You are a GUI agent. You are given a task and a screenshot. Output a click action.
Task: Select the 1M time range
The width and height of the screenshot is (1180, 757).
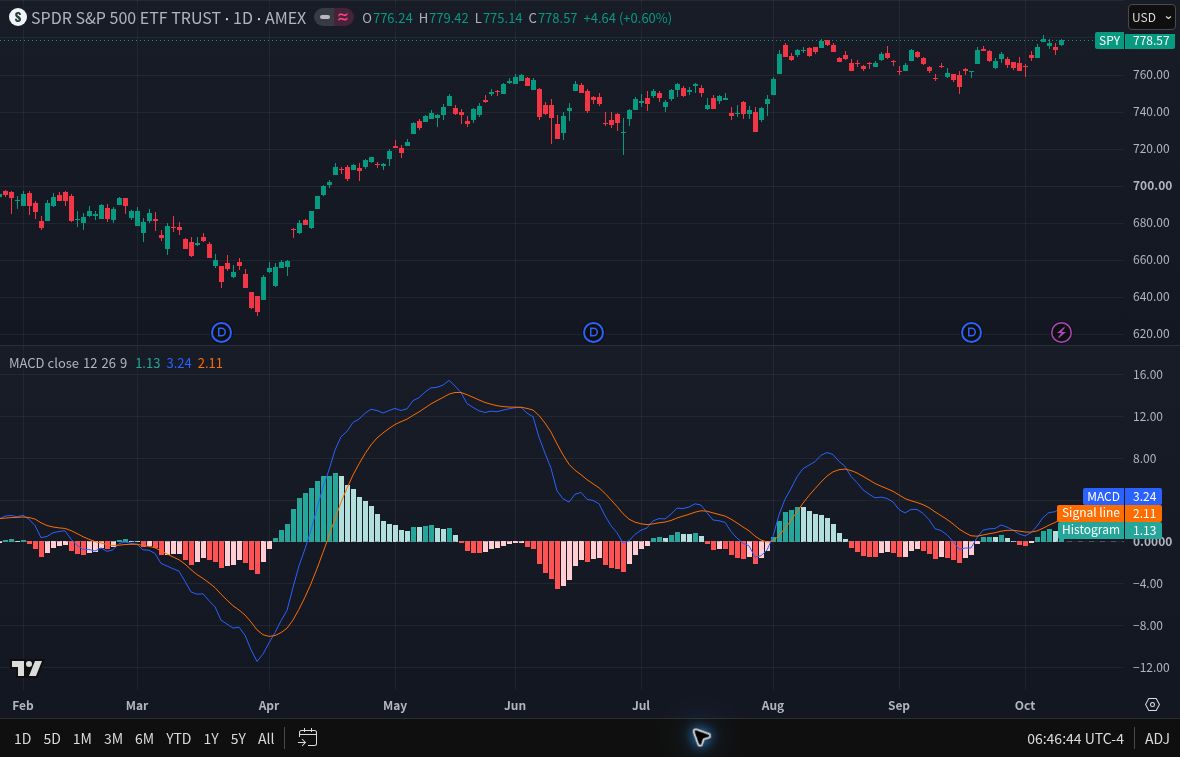82,738
